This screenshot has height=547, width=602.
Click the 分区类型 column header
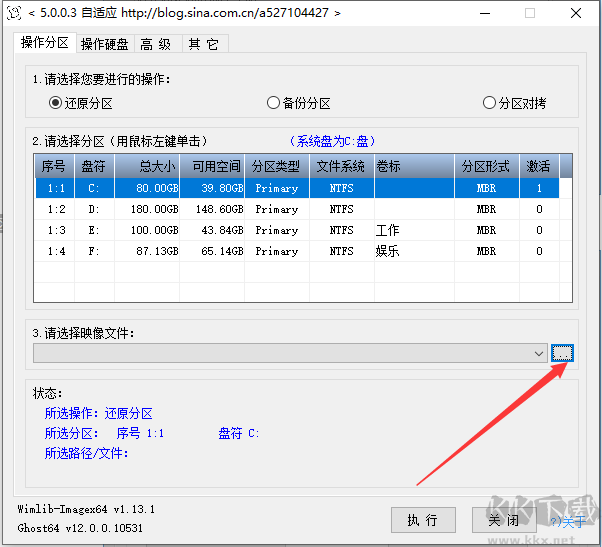click(277, 166)
